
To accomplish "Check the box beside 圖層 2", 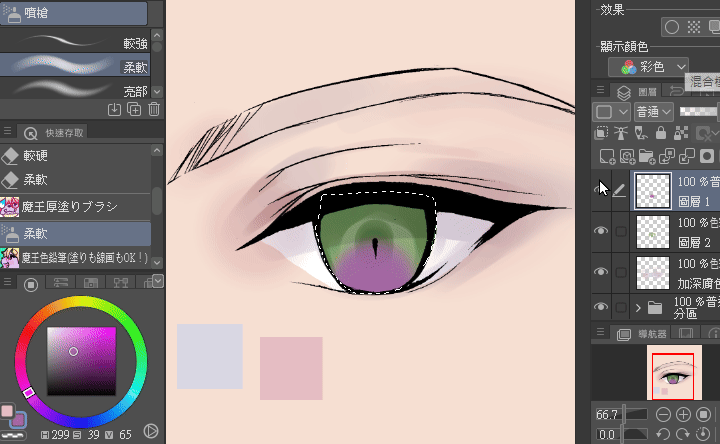I will coord(621,231).
